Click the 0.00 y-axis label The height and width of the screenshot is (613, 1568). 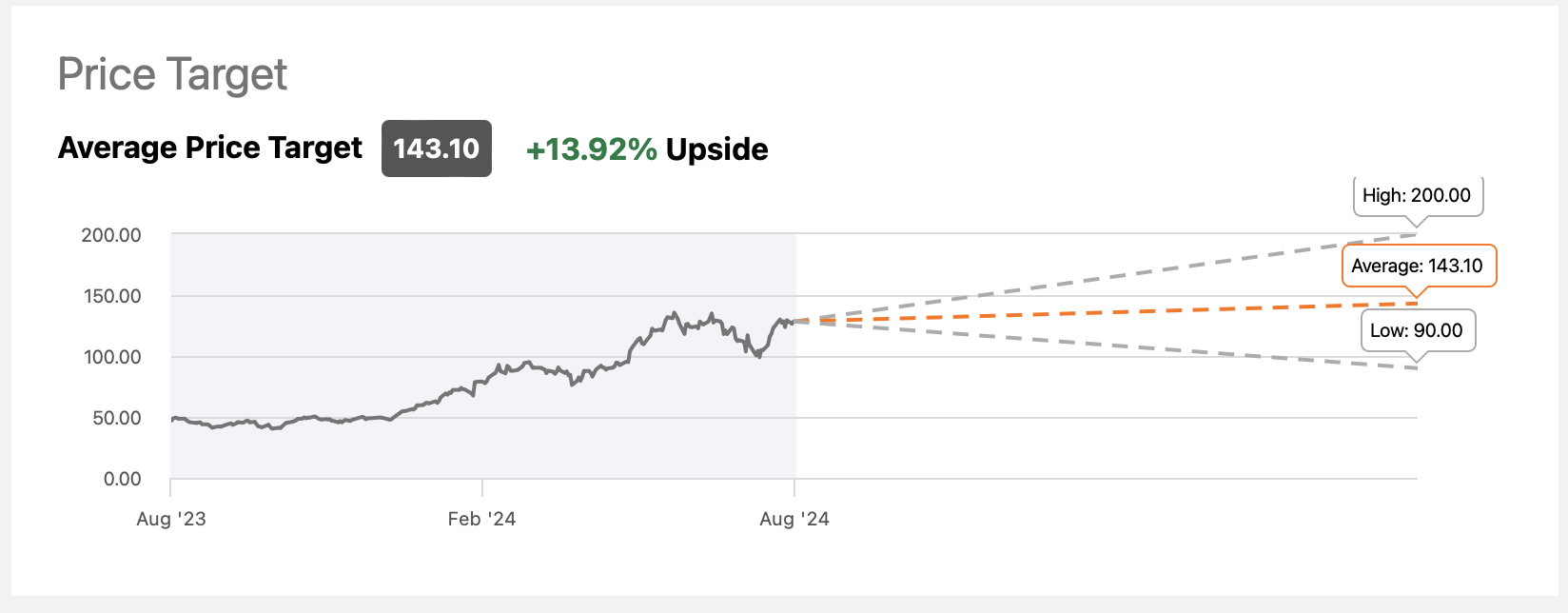click(122, 479)
